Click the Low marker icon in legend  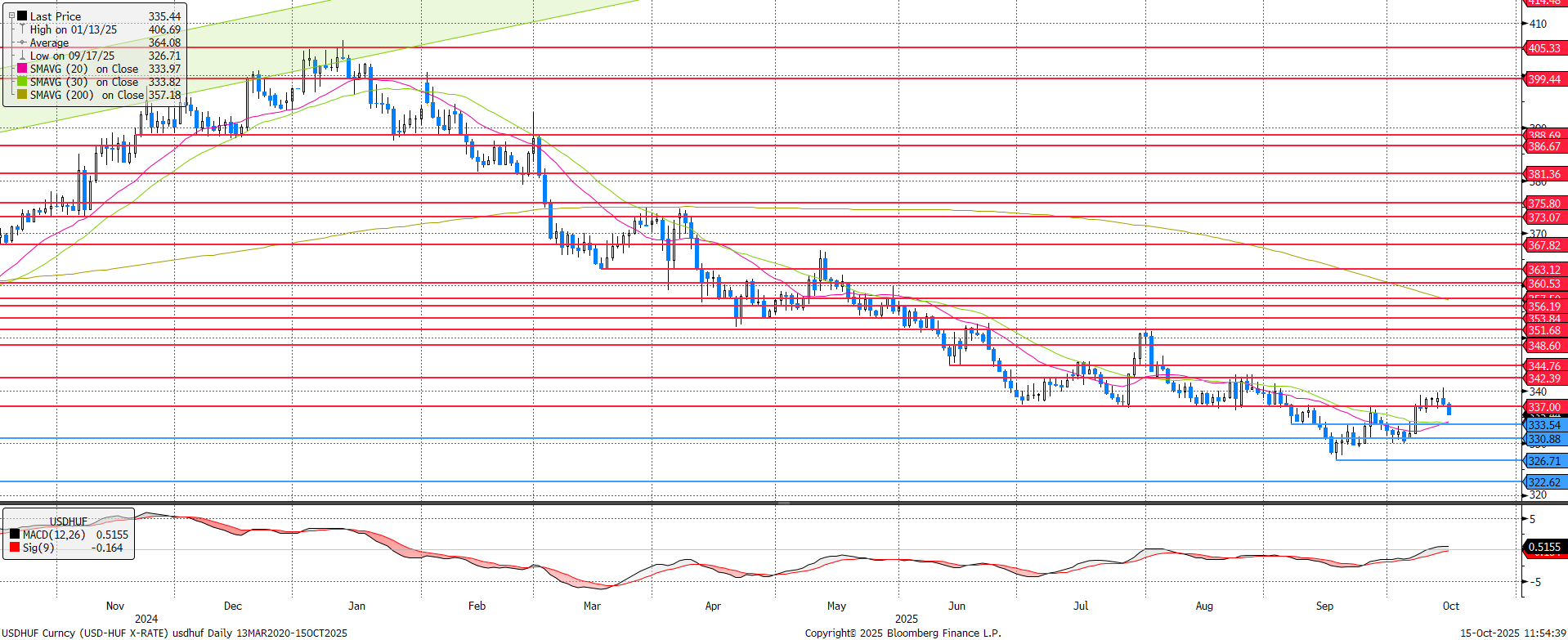22,56
